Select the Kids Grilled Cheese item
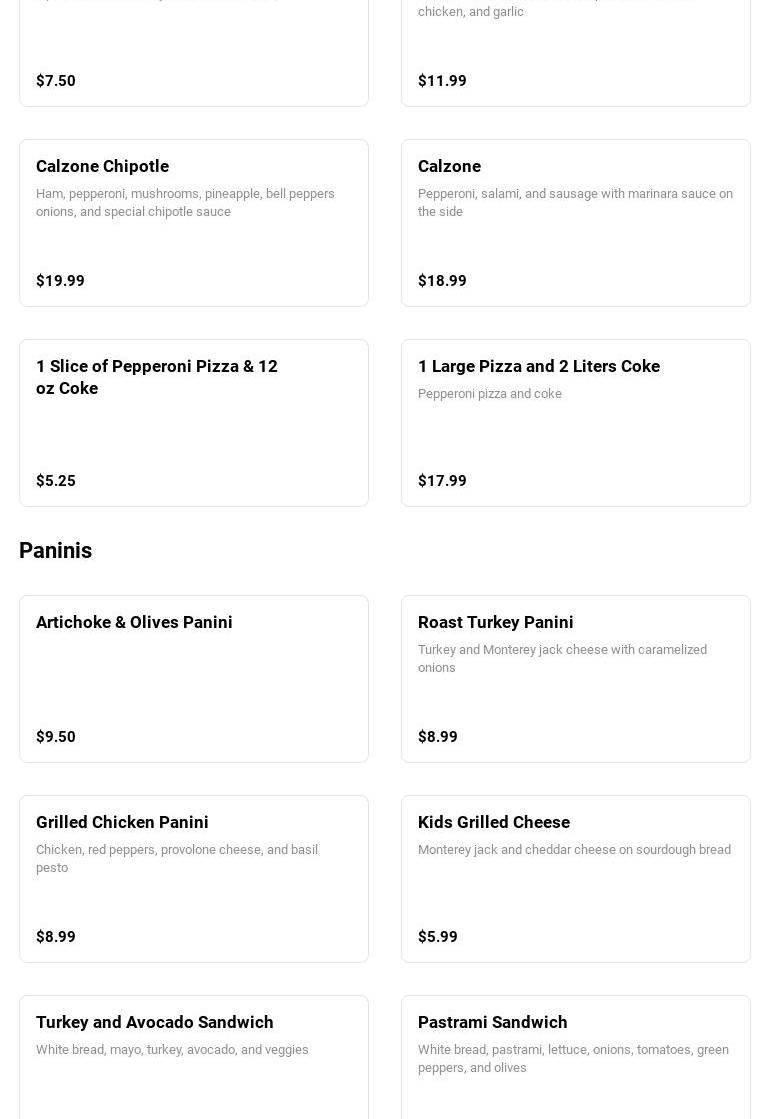 pyautogui.click(x=576, y=879)
